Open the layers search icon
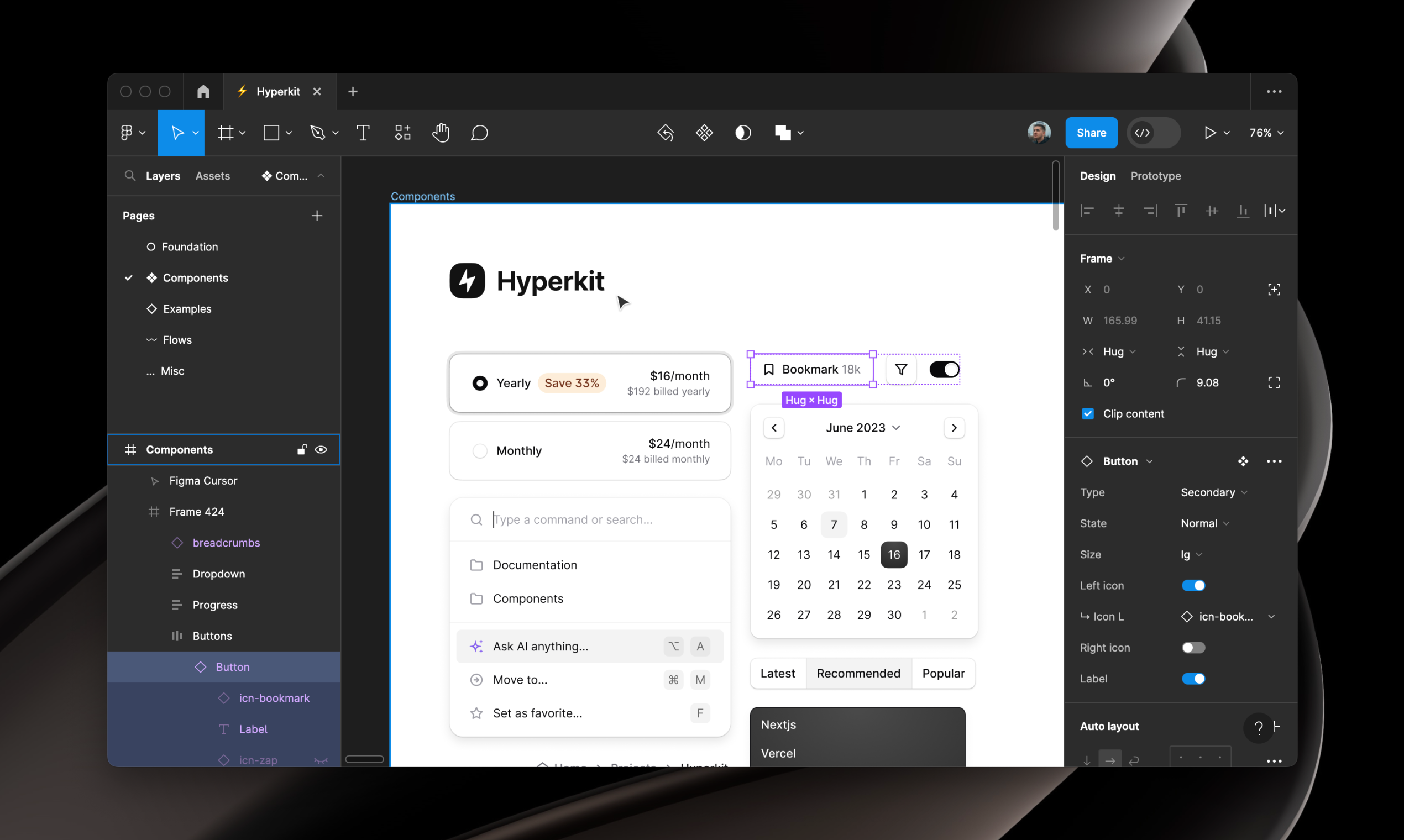Viewport: 1404px width, 840px height. pyautogui.click(x=130, y=176)
